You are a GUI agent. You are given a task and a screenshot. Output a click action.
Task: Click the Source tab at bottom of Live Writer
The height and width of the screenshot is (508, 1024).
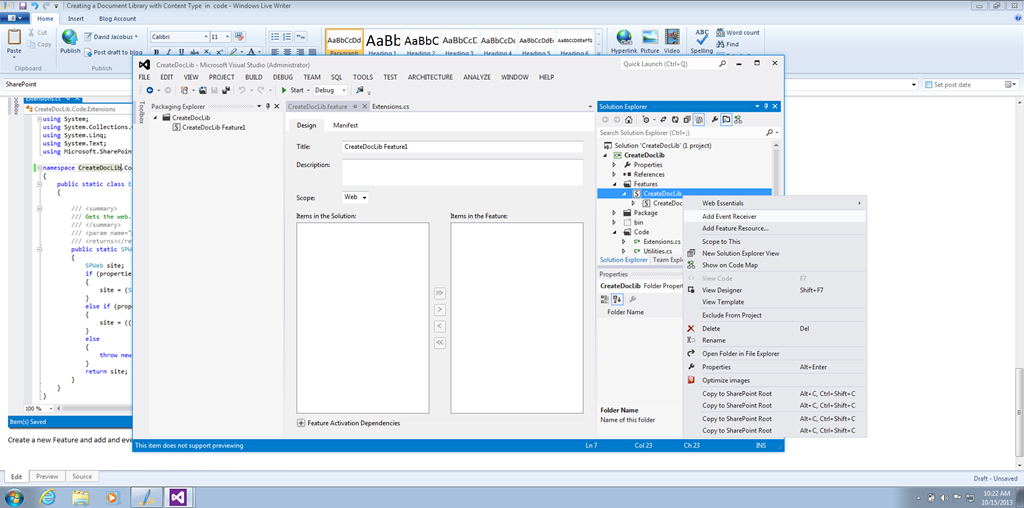point(82,477)
